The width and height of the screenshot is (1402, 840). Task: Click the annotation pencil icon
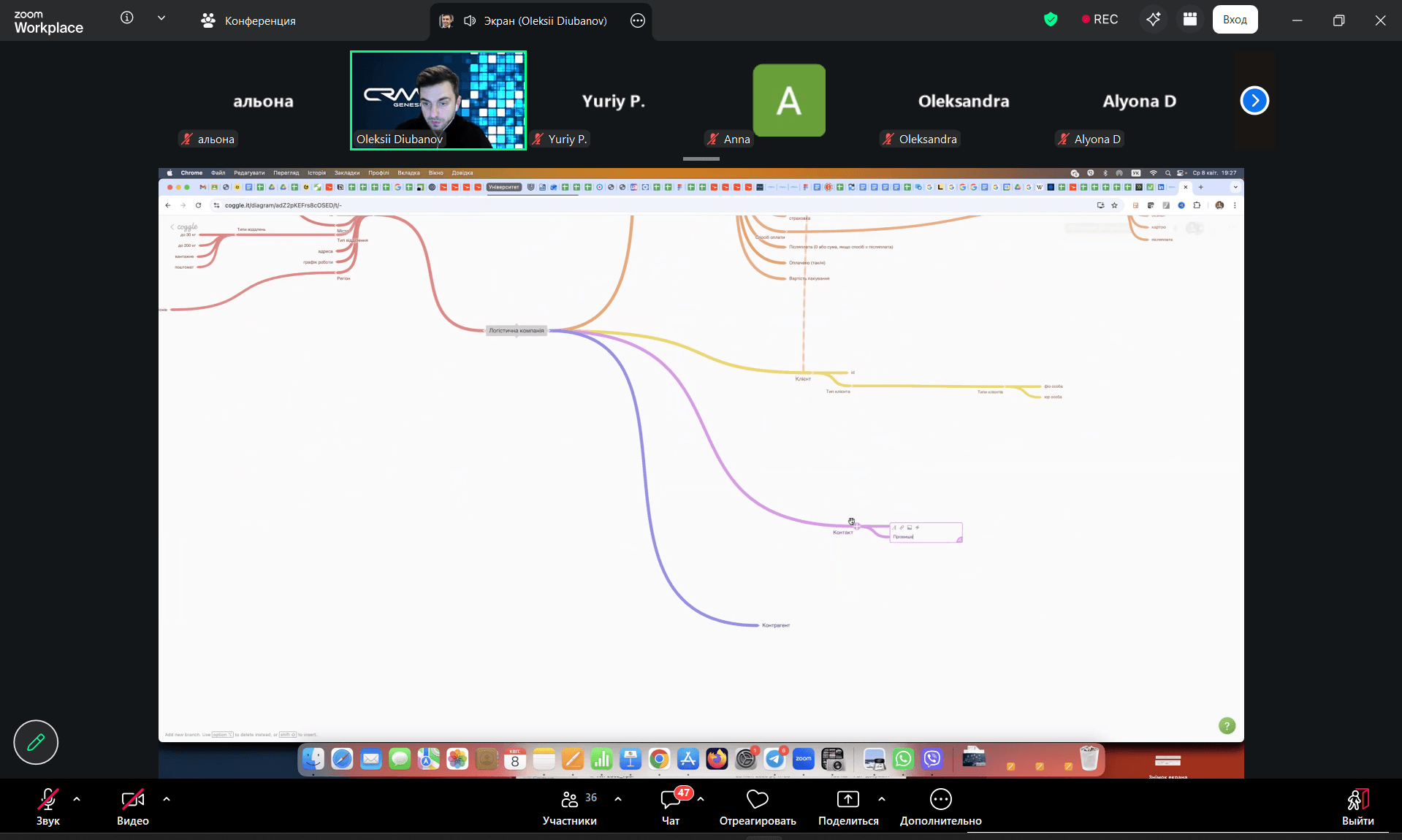coord(36,742)
